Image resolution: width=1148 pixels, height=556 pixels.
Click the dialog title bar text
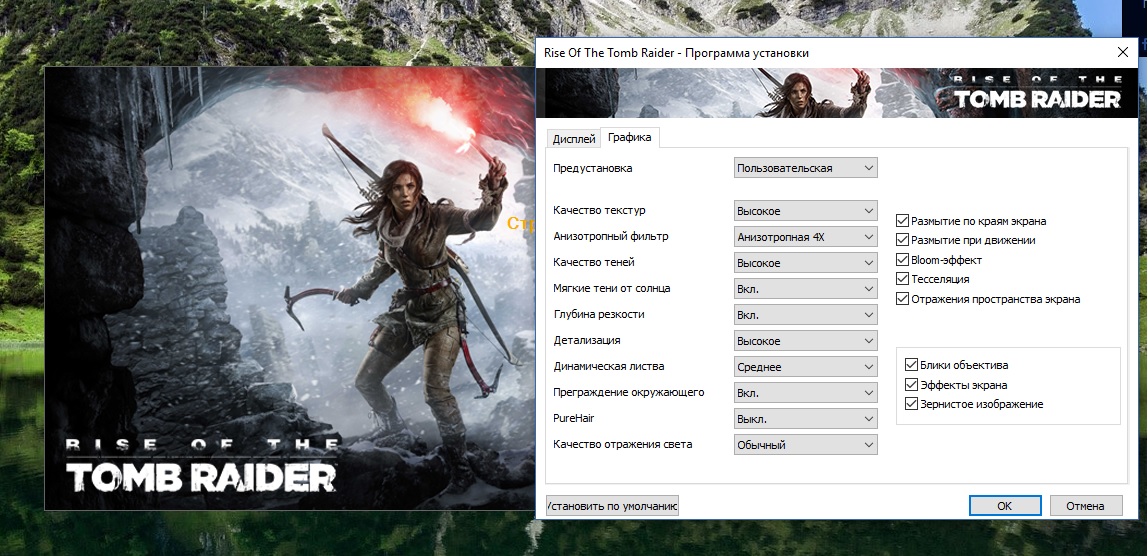pos(676,53)
